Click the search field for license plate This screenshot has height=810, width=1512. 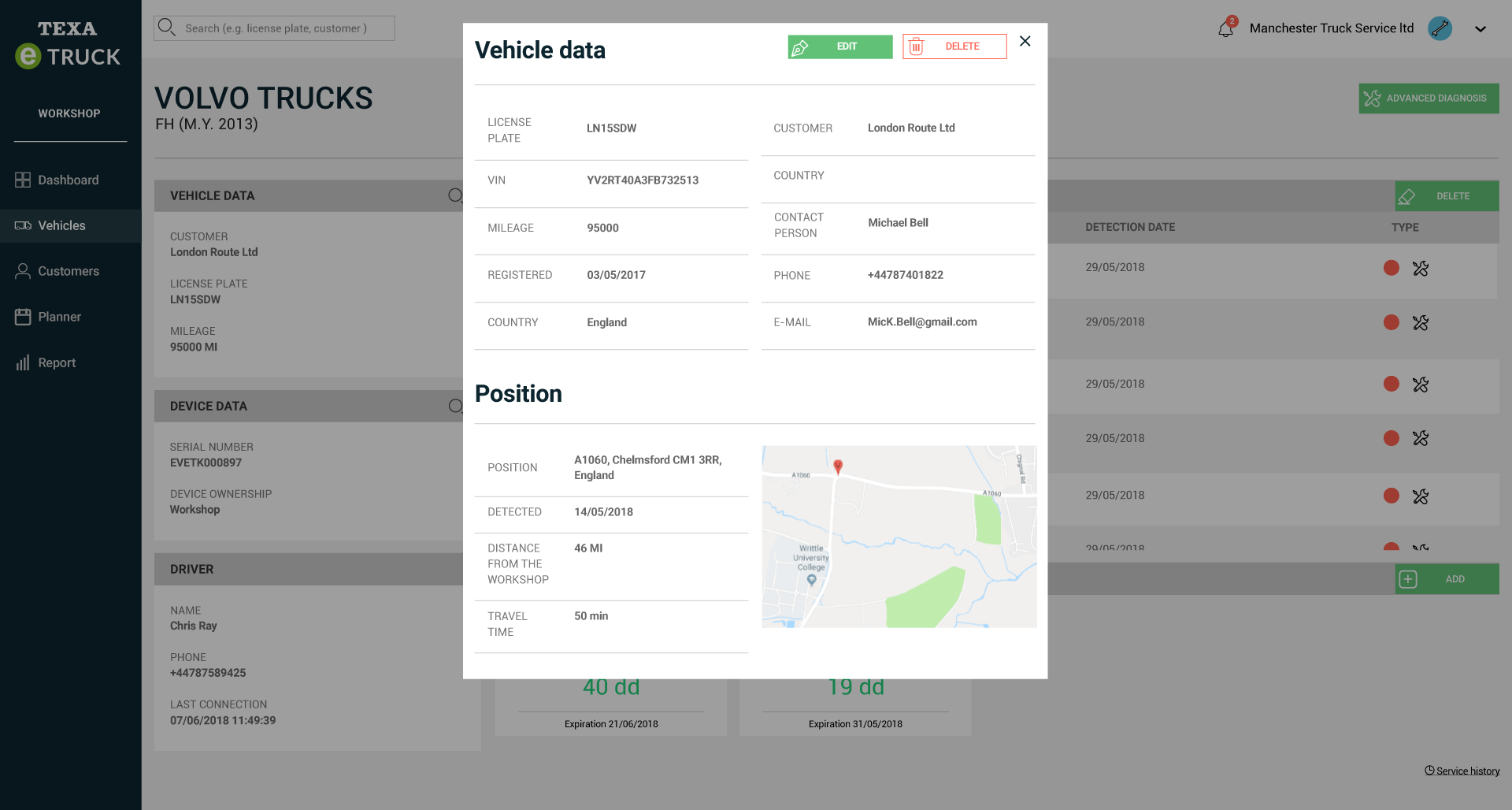point(274,28)
